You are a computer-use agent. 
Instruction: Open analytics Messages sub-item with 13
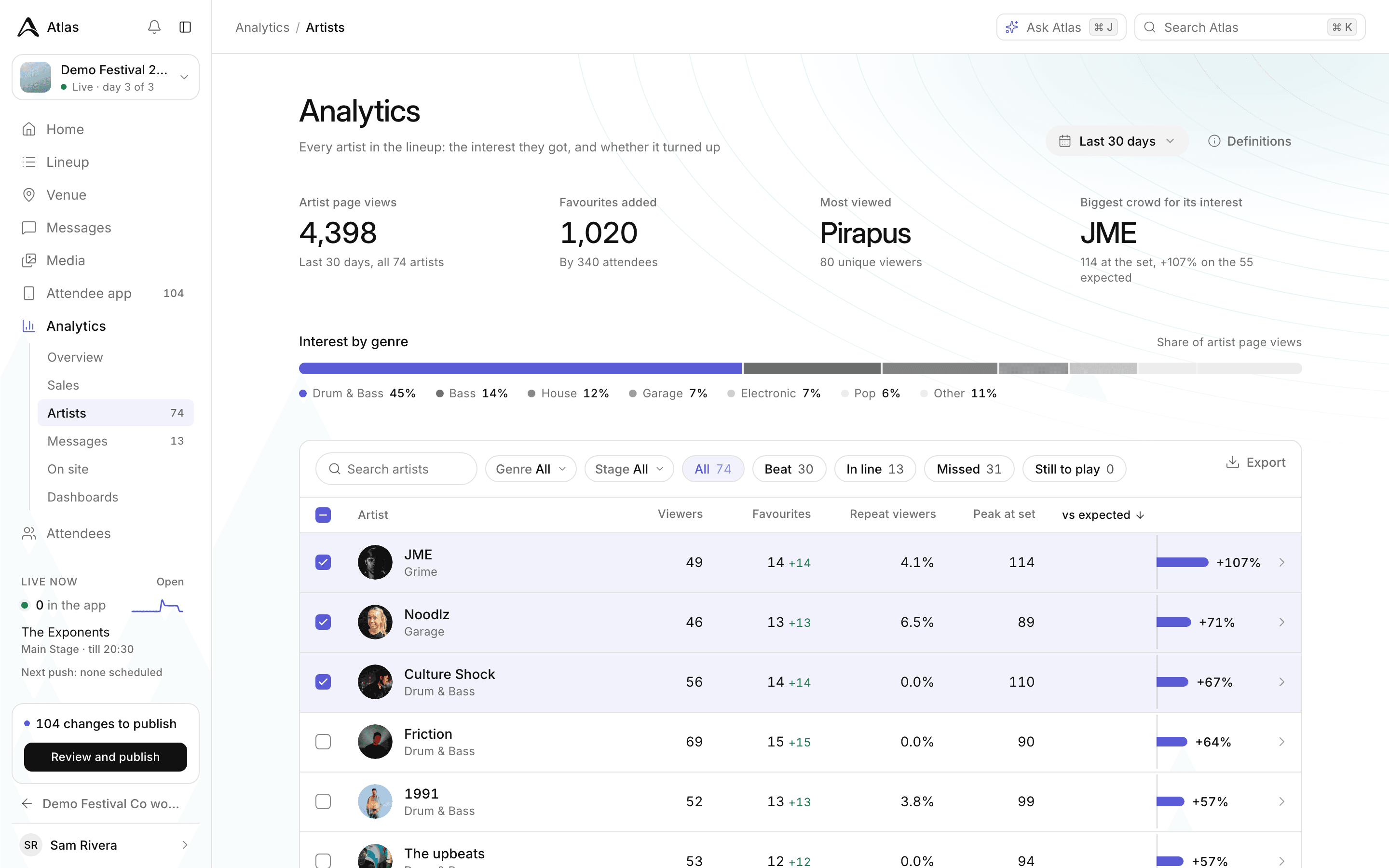pos(115,441)
